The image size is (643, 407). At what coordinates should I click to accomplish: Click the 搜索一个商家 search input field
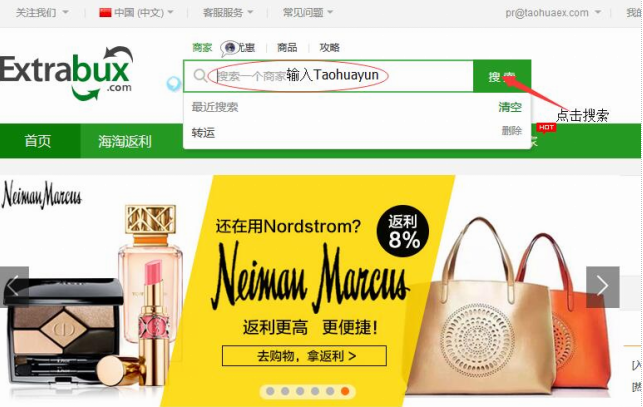tap(328, 76)
